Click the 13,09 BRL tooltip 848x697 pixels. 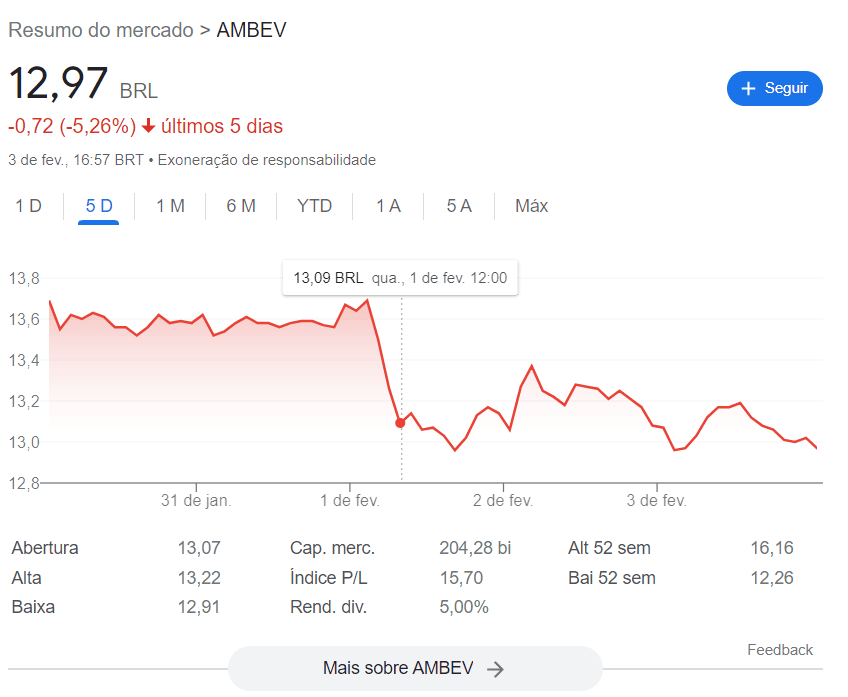(400, 277)
